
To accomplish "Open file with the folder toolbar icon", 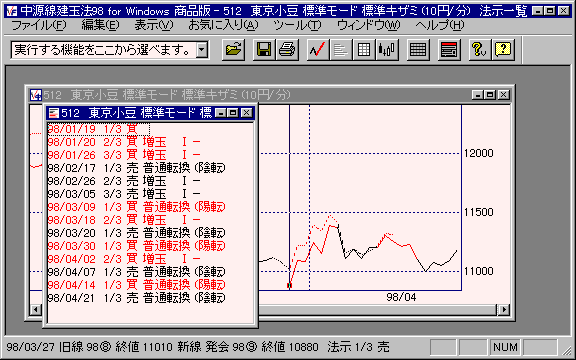I will (233, 50).
